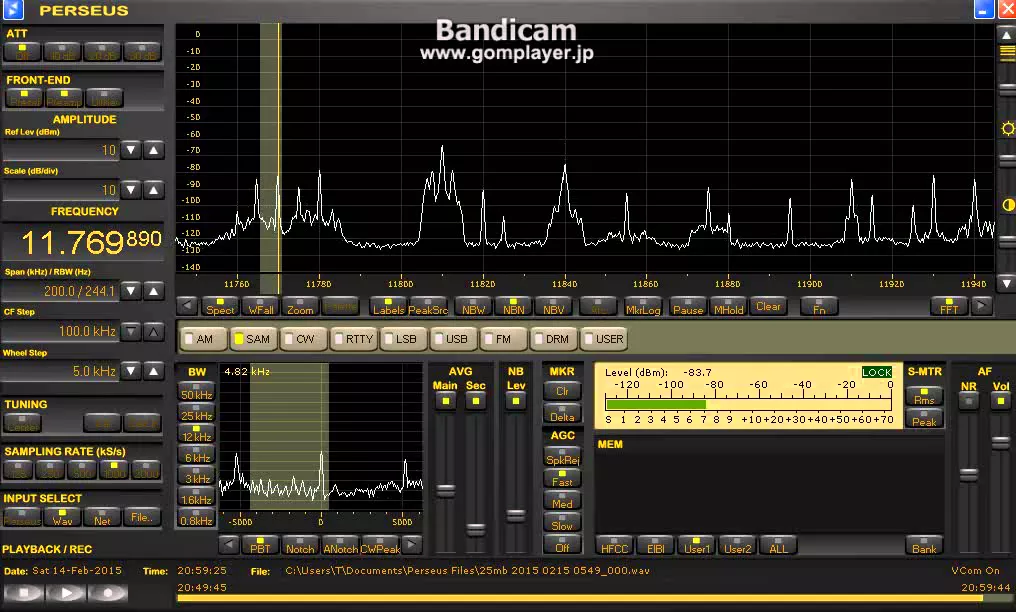
Task: Decrease the CF Step value
Action: pos(131,332)
